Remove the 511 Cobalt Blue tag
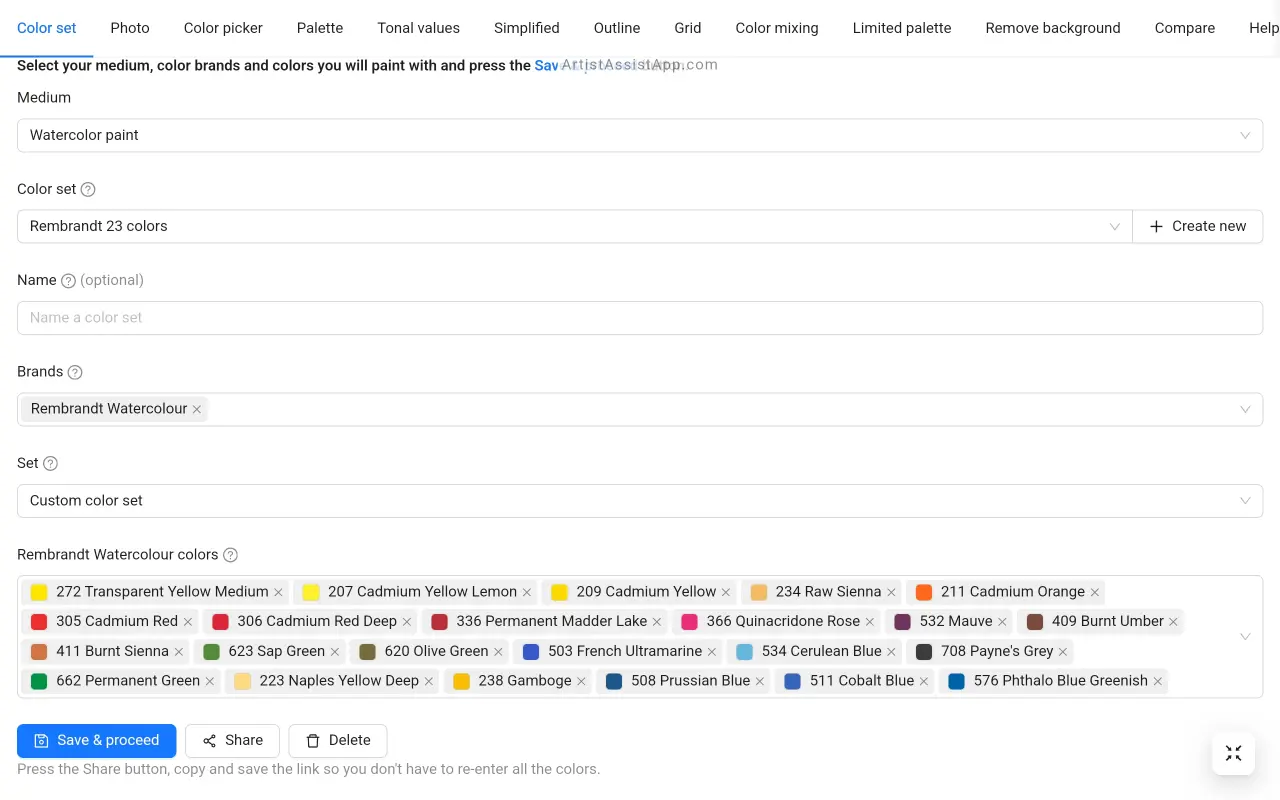Viewport: 1280px width, 800px height. (924, 681)
